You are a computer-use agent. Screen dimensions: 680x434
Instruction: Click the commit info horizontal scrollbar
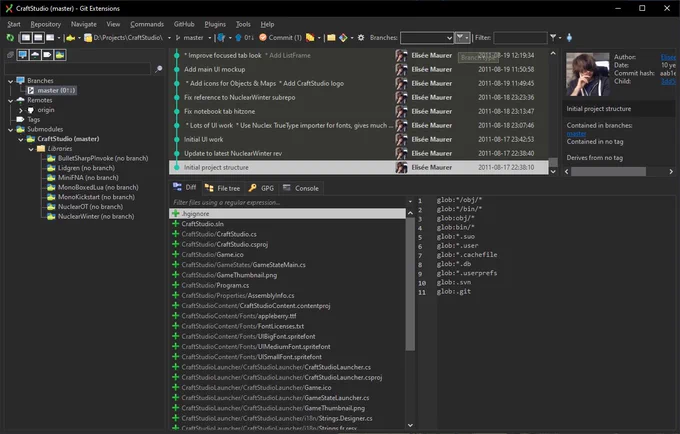point(619,172)
